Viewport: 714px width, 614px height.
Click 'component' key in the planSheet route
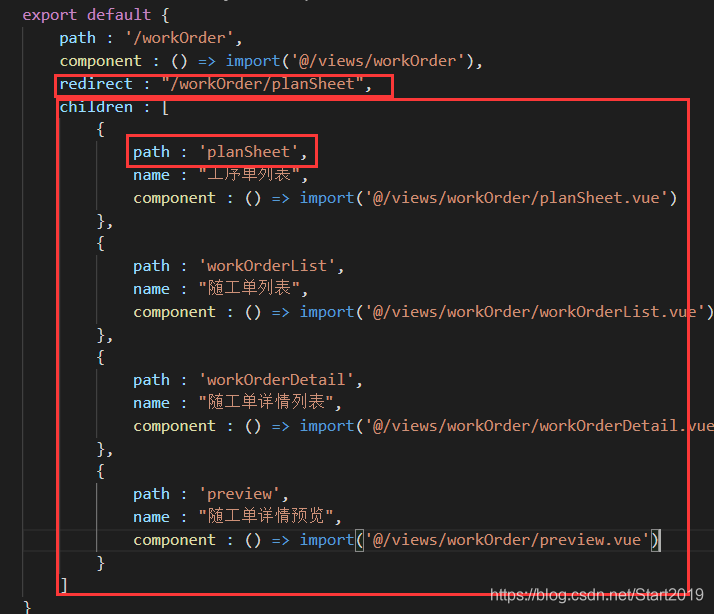tap(174, 198)
